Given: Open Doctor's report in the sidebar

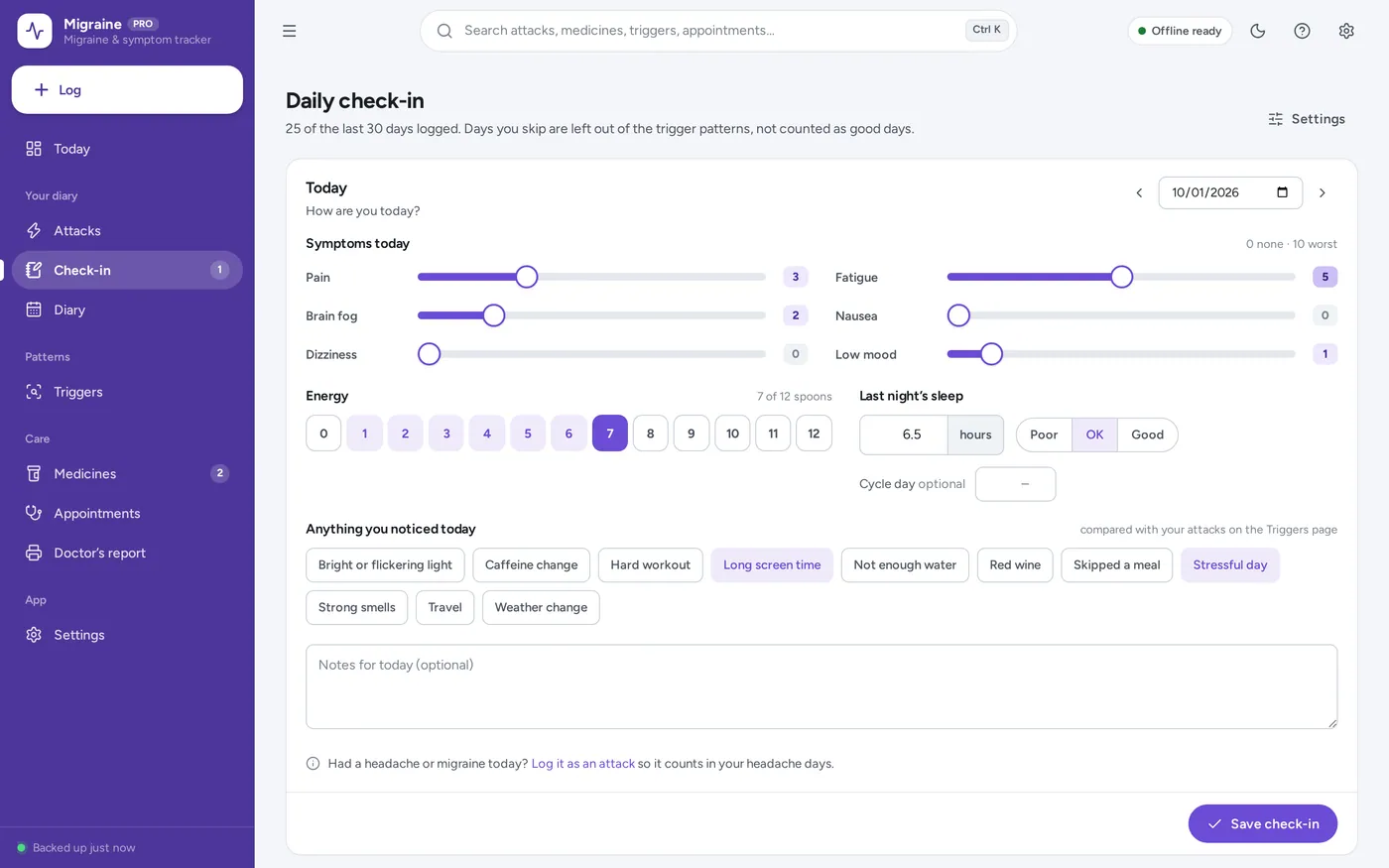Looking at the screenshot, I should click(127, 554).
